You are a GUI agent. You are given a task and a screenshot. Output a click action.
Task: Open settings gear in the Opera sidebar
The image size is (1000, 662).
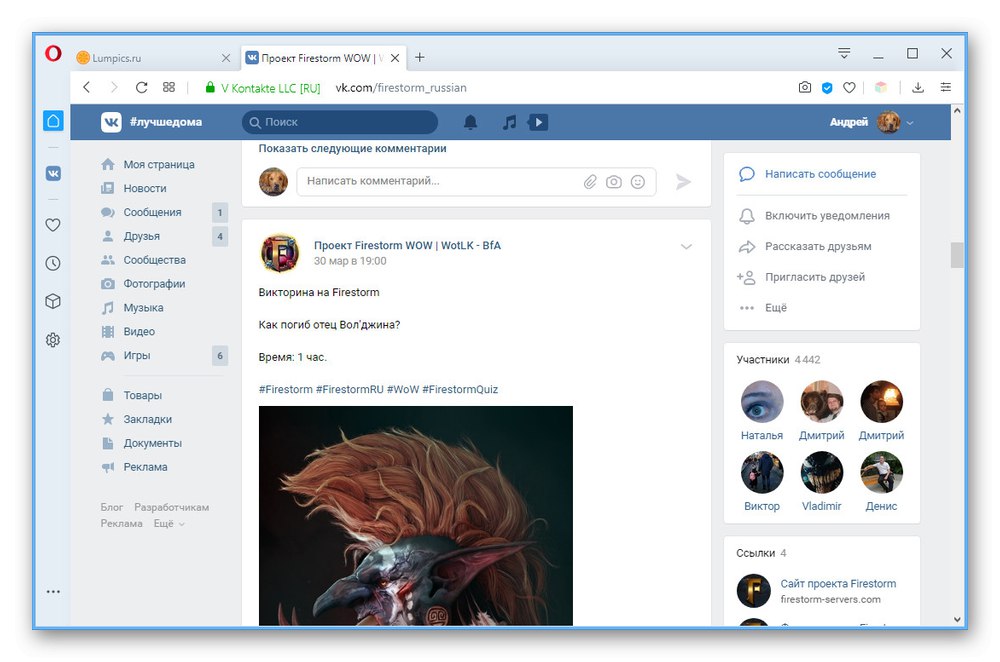tap(54, 340)
